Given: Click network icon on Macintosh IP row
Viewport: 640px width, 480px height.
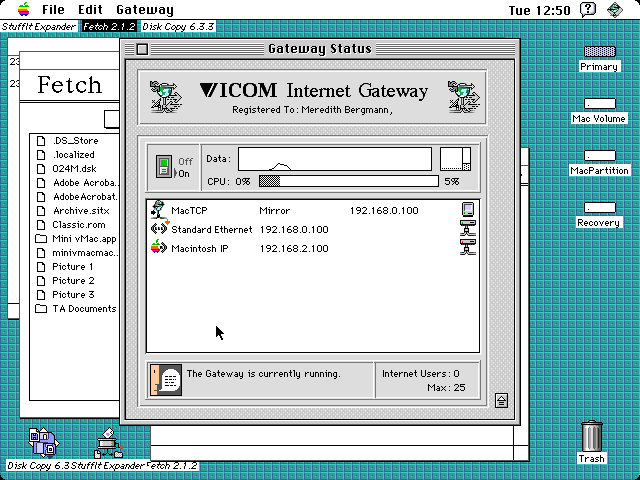Looking at the screenshot, I should pyautogui.click(x=468, y=247).
